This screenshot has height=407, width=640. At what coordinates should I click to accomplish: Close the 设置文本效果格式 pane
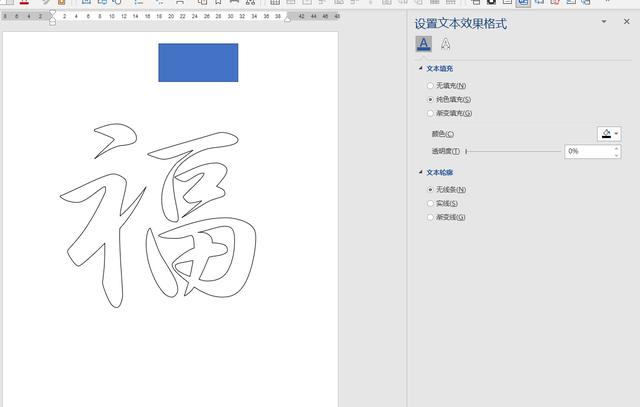coord(627,22)
